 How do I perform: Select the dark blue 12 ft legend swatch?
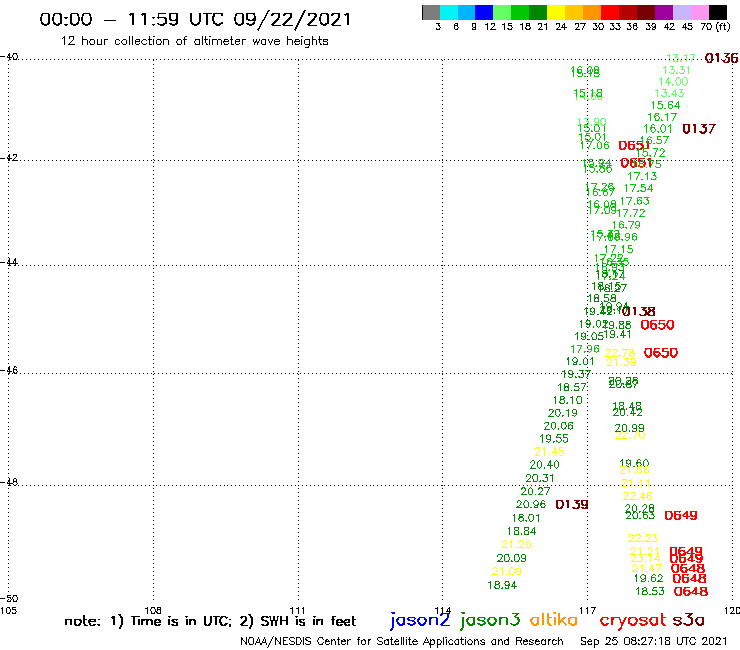484,12
